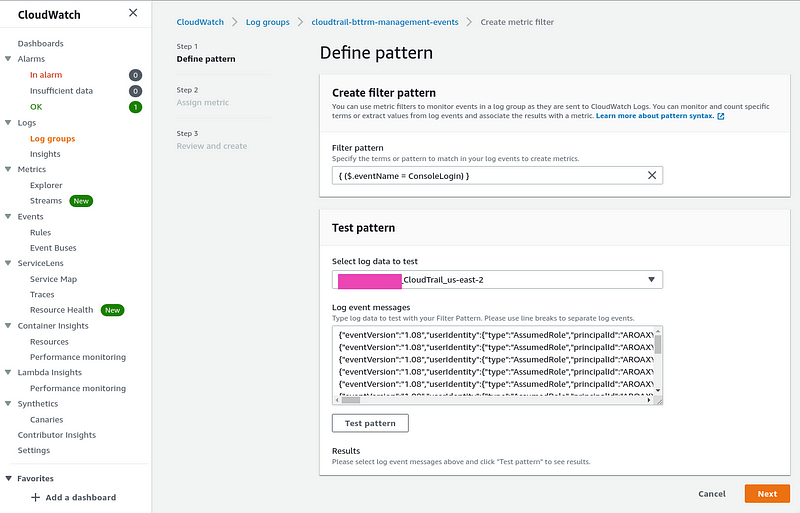Collapse the Container Insights section
The height and width of the screenshot is (513, 800).
[x=8, y=326]
